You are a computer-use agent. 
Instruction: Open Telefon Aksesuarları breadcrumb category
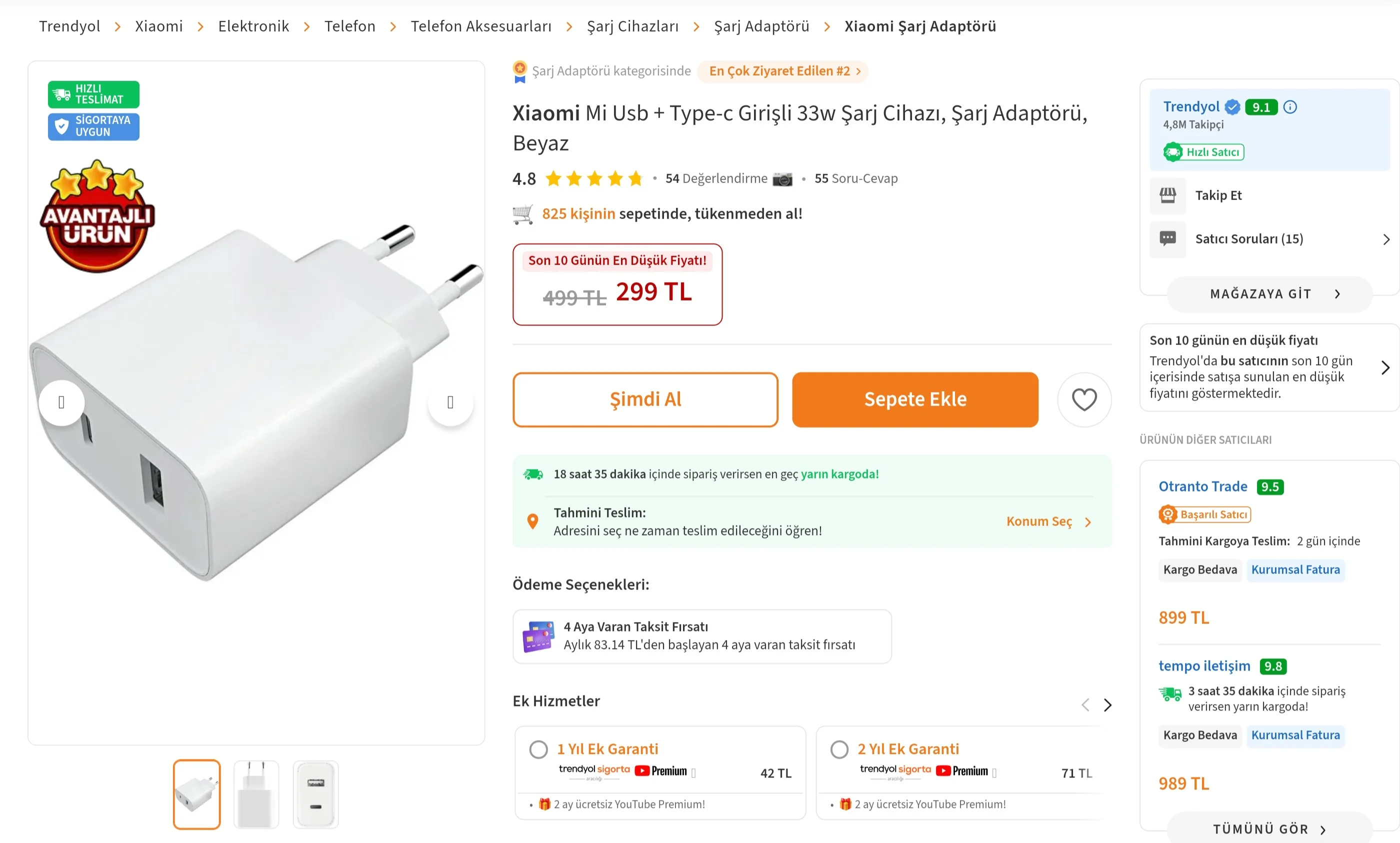point(480,26)
